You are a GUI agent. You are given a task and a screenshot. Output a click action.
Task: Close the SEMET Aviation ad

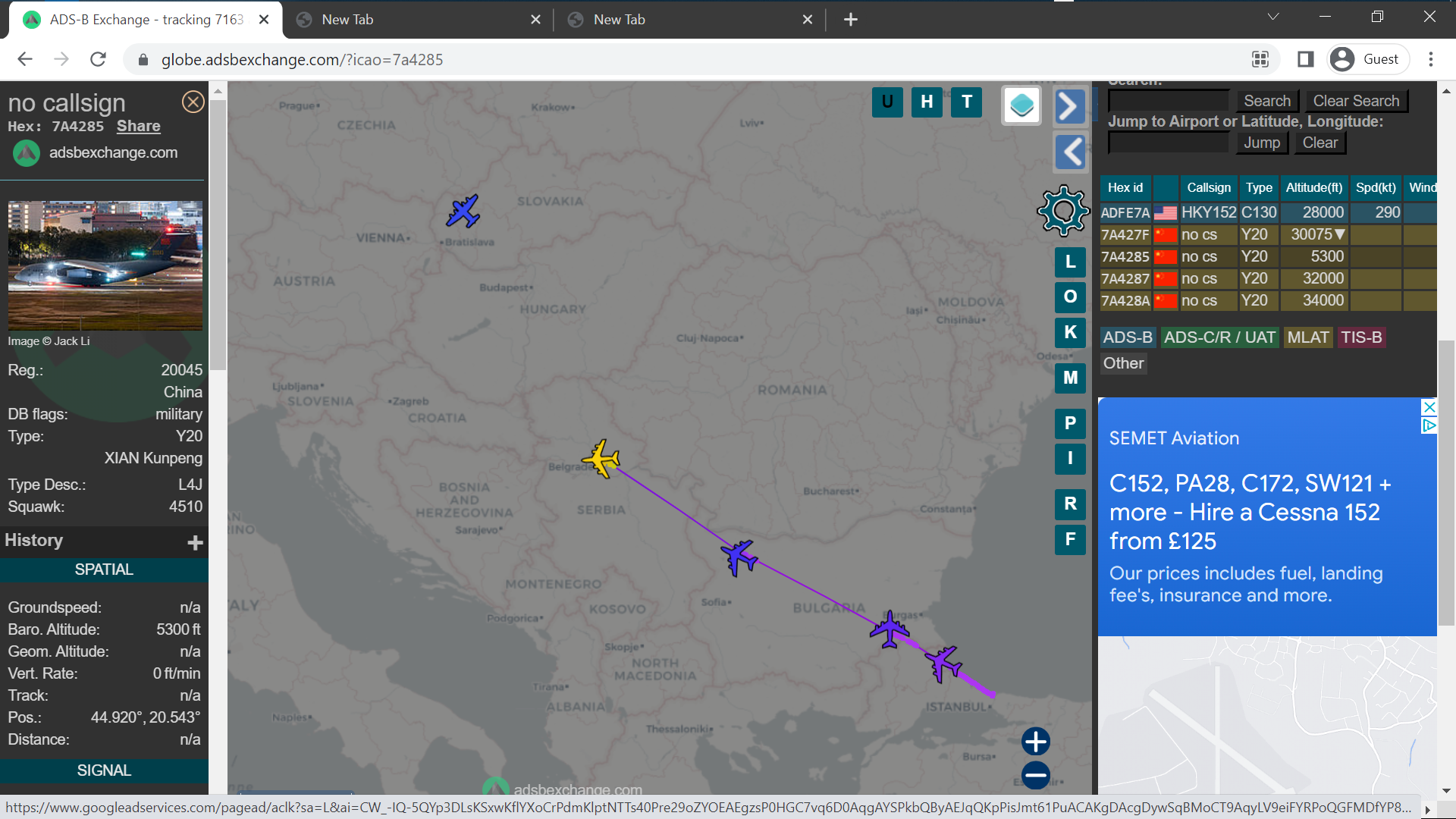pyautogui.click(x=1429, y=407)
